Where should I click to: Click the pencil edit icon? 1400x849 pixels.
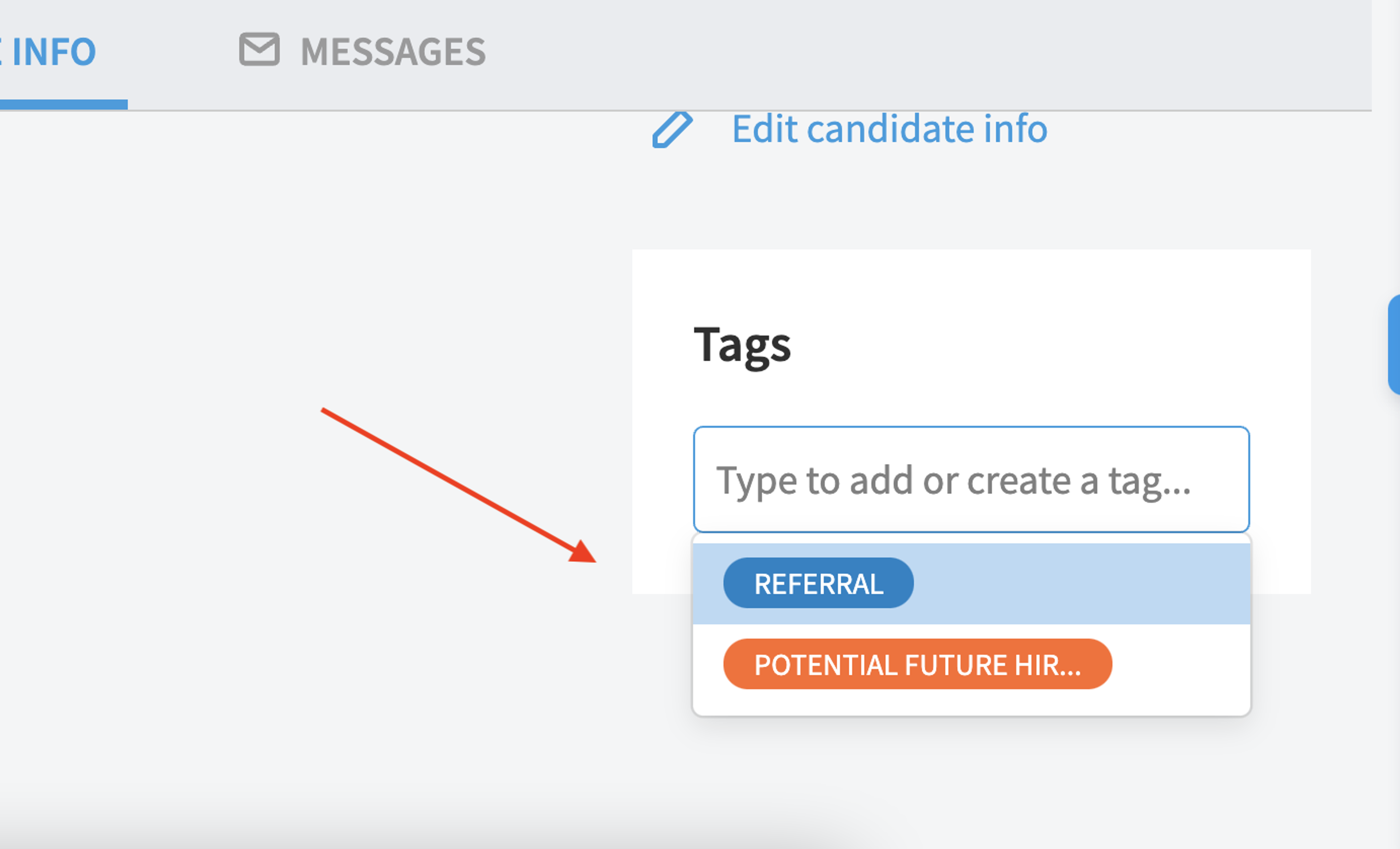click(672, 129)
